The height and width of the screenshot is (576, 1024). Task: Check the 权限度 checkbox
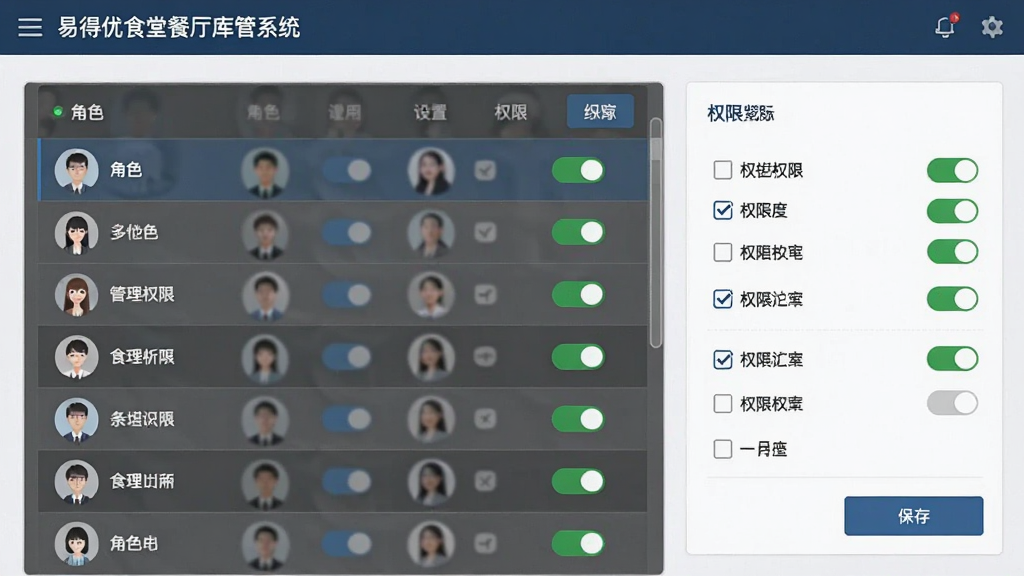pyautogui.click(x=722, y=210)
